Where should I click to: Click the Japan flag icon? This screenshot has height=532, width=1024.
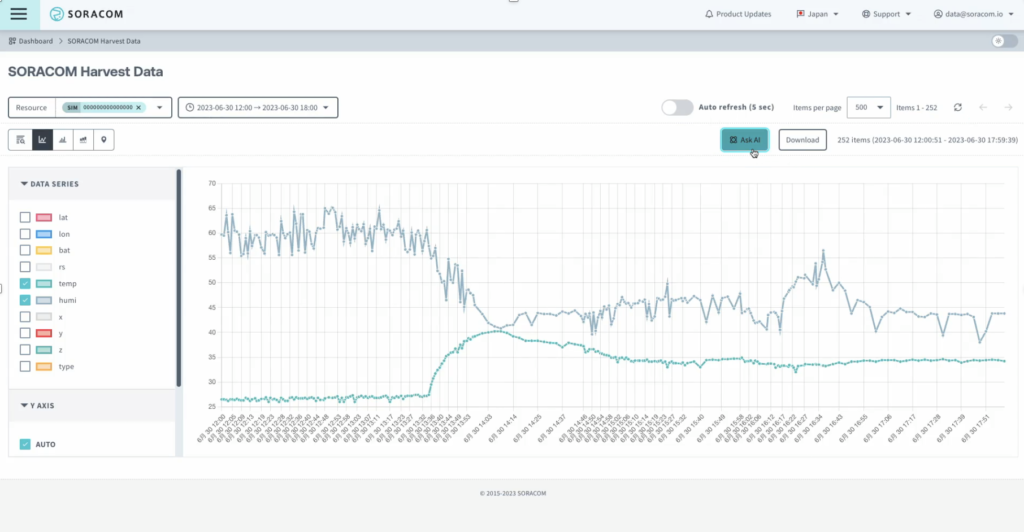pyautogui.click(x=800, y=14)
